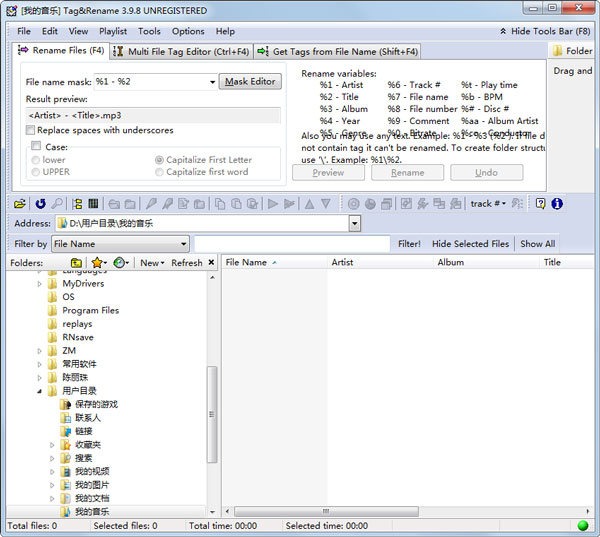Click the open folder toolbar icon
600x537 pixels.
(20, 204)
